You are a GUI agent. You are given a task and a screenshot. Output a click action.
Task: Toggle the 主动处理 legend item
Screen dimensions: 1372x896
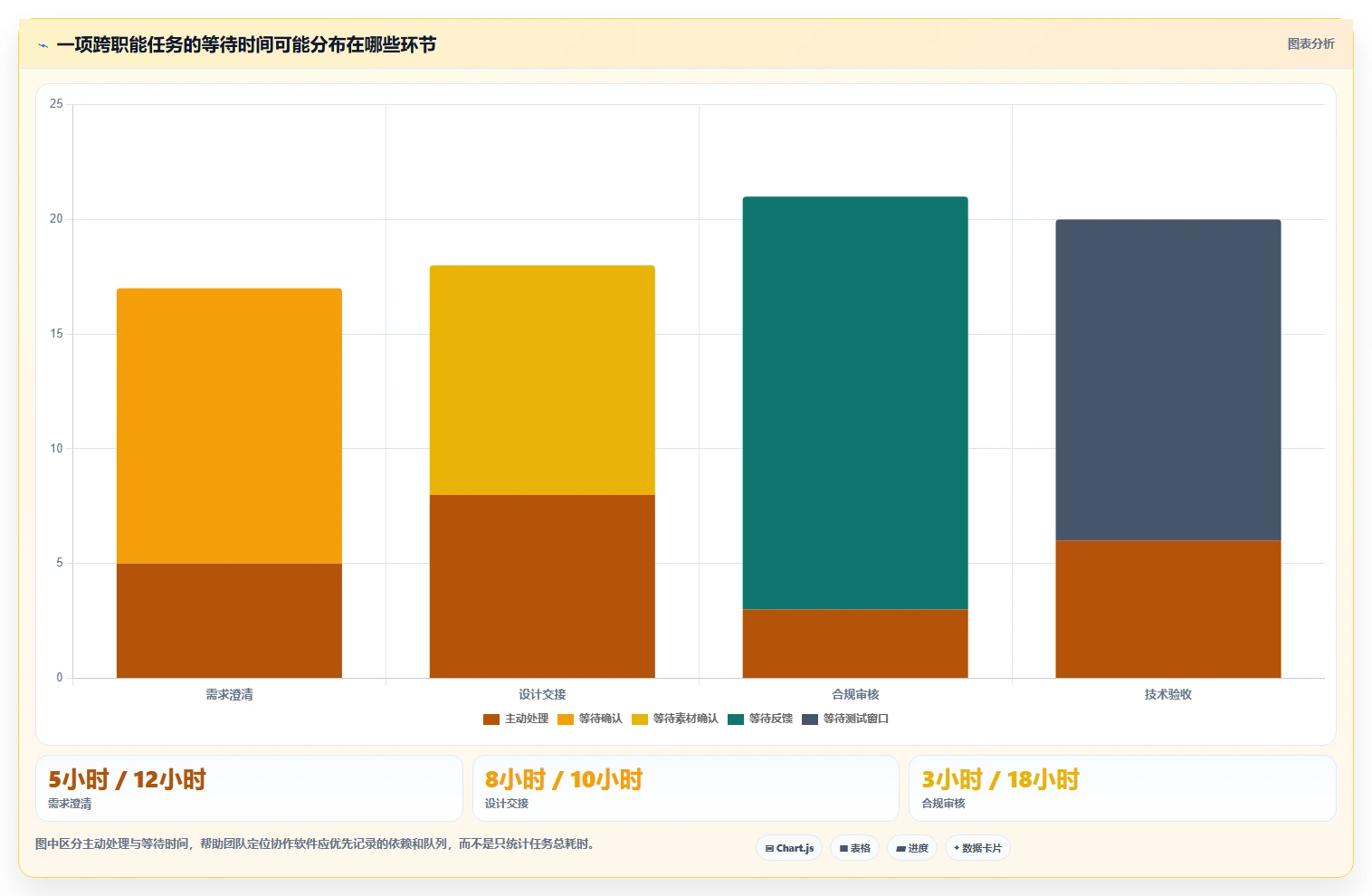[516, 719]
